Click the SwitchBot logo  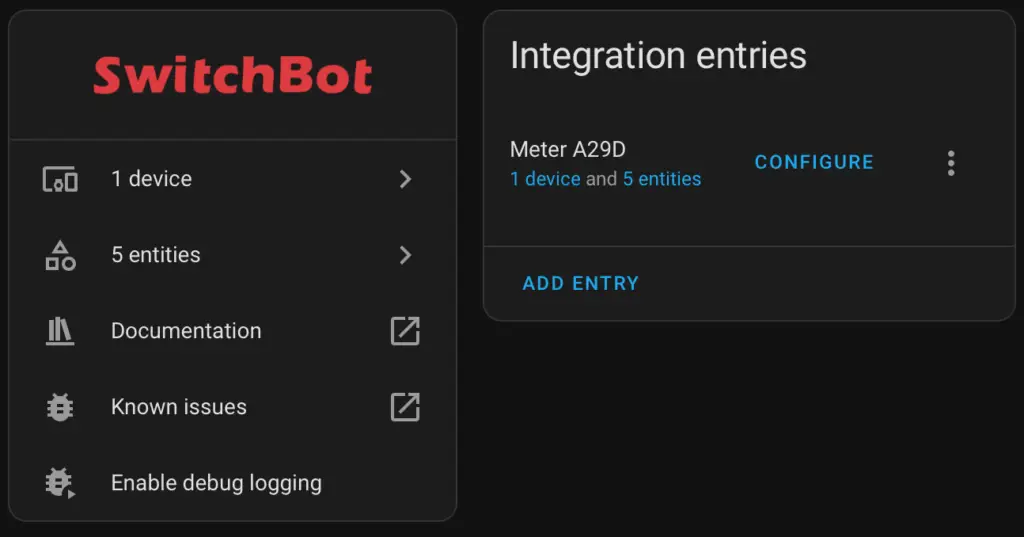pos(232,76)
